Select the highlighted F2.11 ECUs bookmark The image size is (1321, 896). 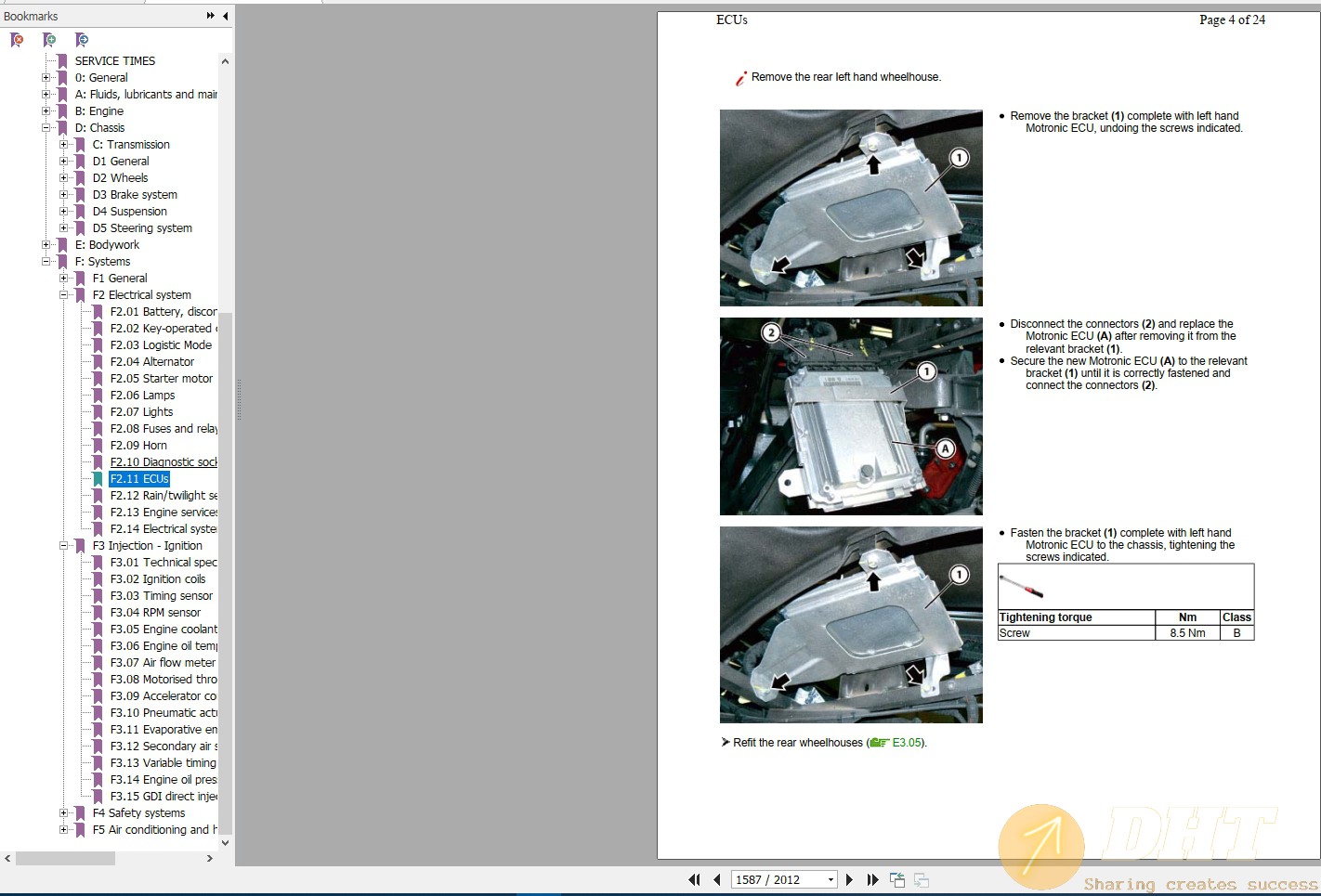(139, 479)
